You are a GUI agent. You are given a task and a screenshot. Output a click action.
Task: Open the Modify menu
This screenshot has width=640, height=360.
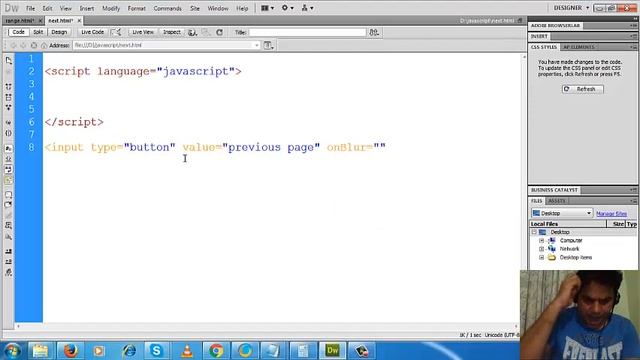111,8
